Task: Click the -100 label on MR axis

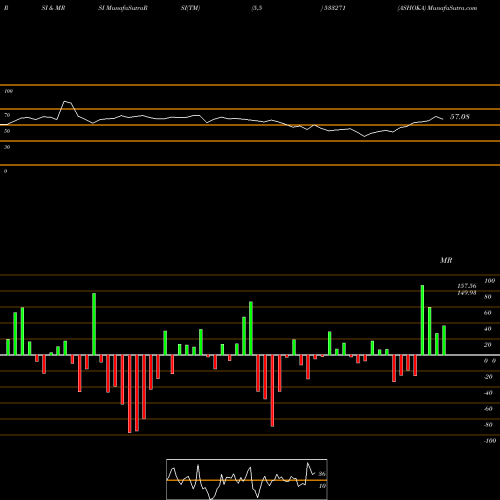Action: coord(490,441)
